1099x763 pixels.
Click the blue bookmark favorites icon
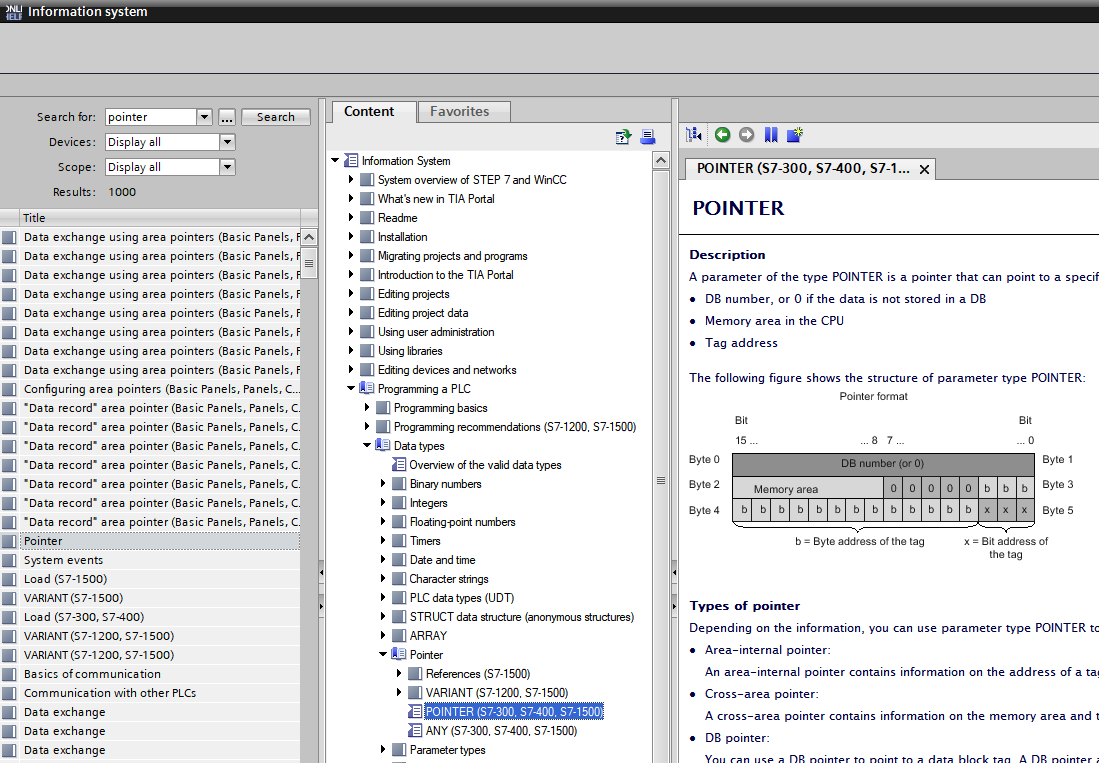[770, 135]
